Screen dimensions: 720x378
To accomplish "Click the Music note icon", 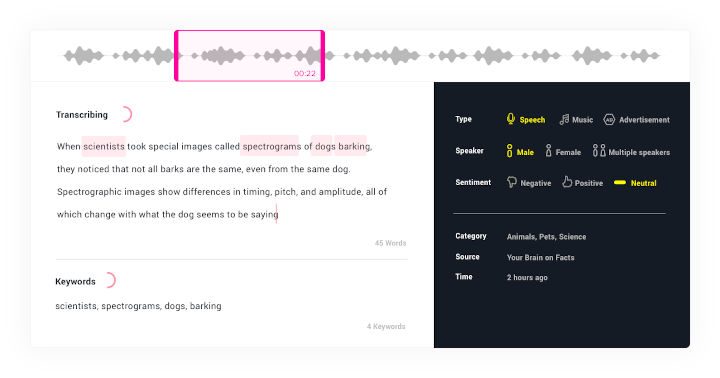I will (564, 119).
